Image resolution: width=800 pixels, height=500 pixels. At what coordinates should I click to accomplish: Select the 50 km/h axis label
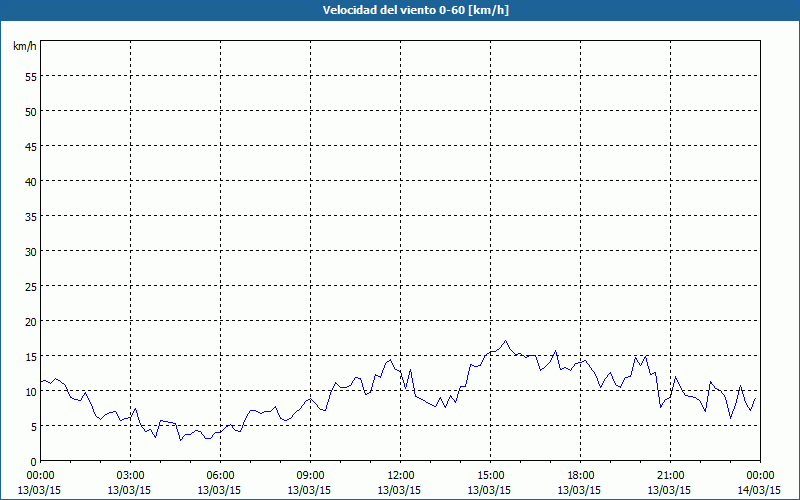tap(31, 112)
